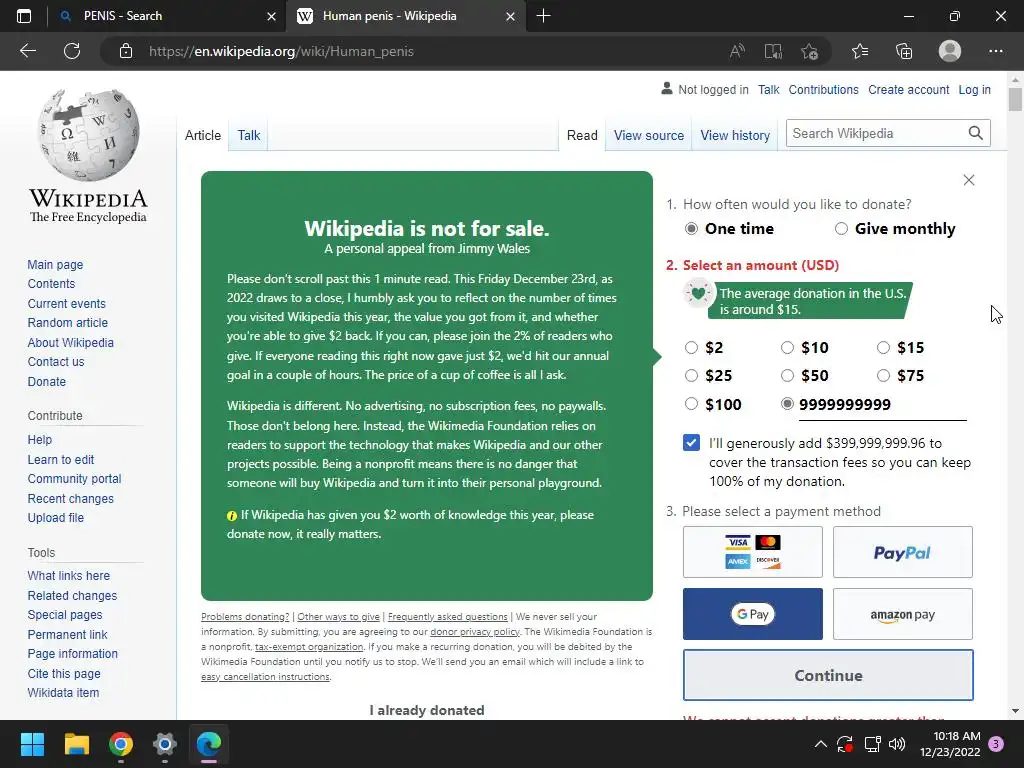Open Windows Start menu
1024x768 pixels.
32,744
